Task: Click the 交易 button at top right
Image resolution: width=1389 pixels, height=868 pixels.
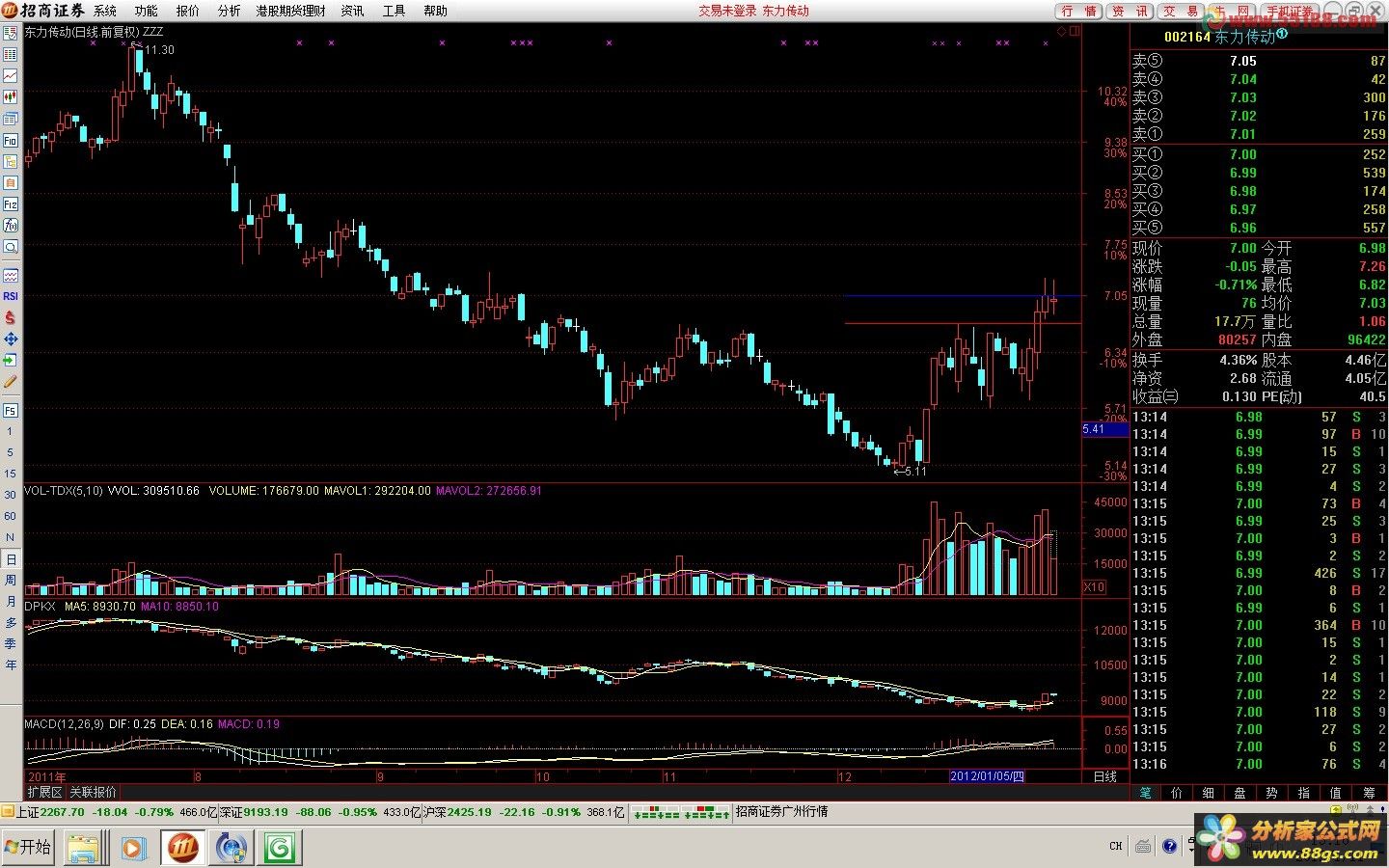Action: click(x=1182, y=12)
